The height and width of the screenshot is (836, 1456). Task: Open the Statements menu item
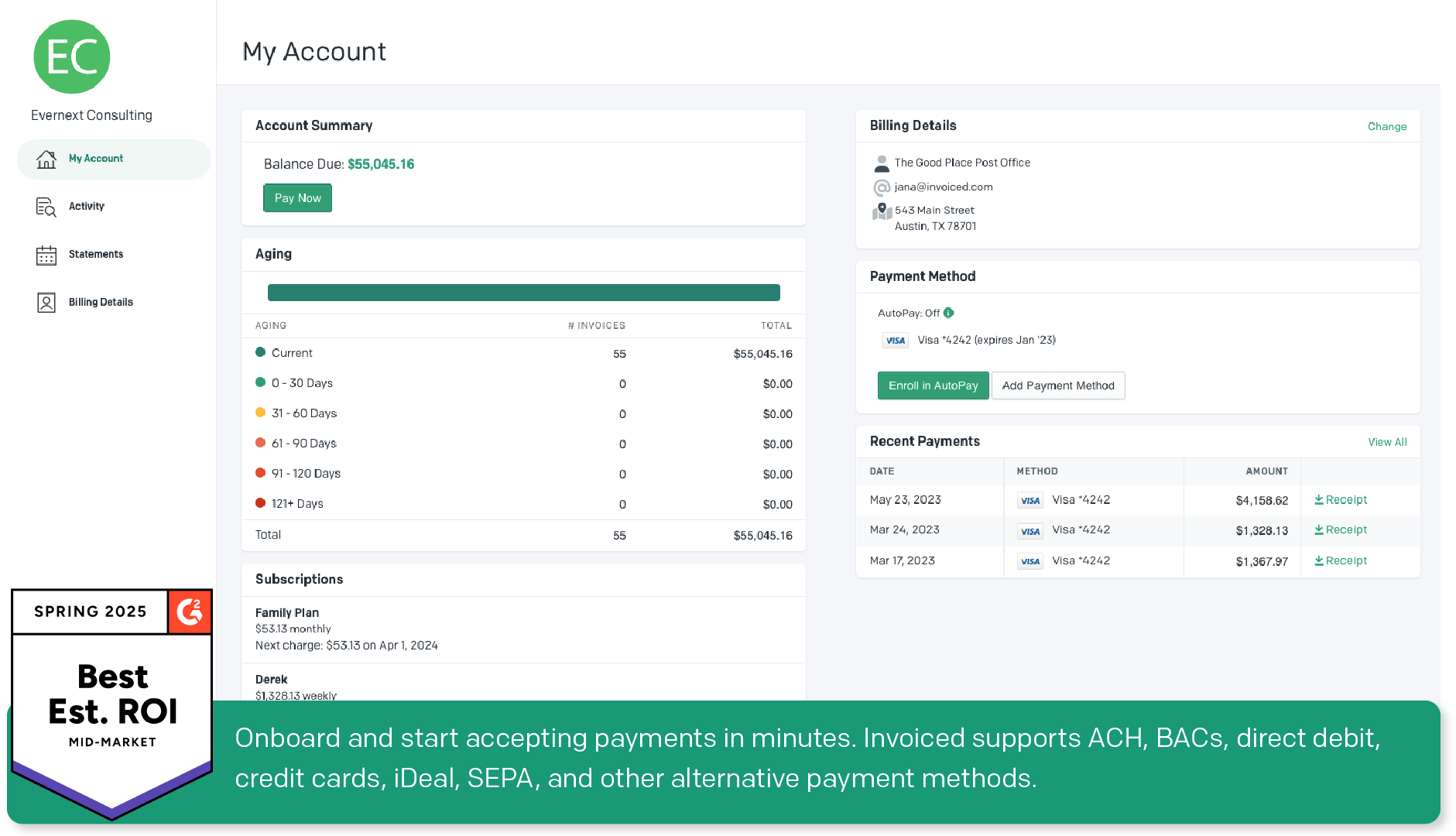click(95, 255)
